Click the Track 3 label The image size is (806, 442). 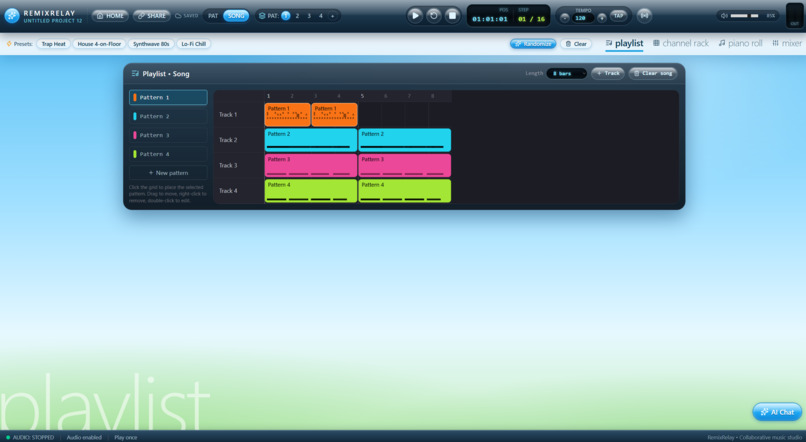point(228,165)
